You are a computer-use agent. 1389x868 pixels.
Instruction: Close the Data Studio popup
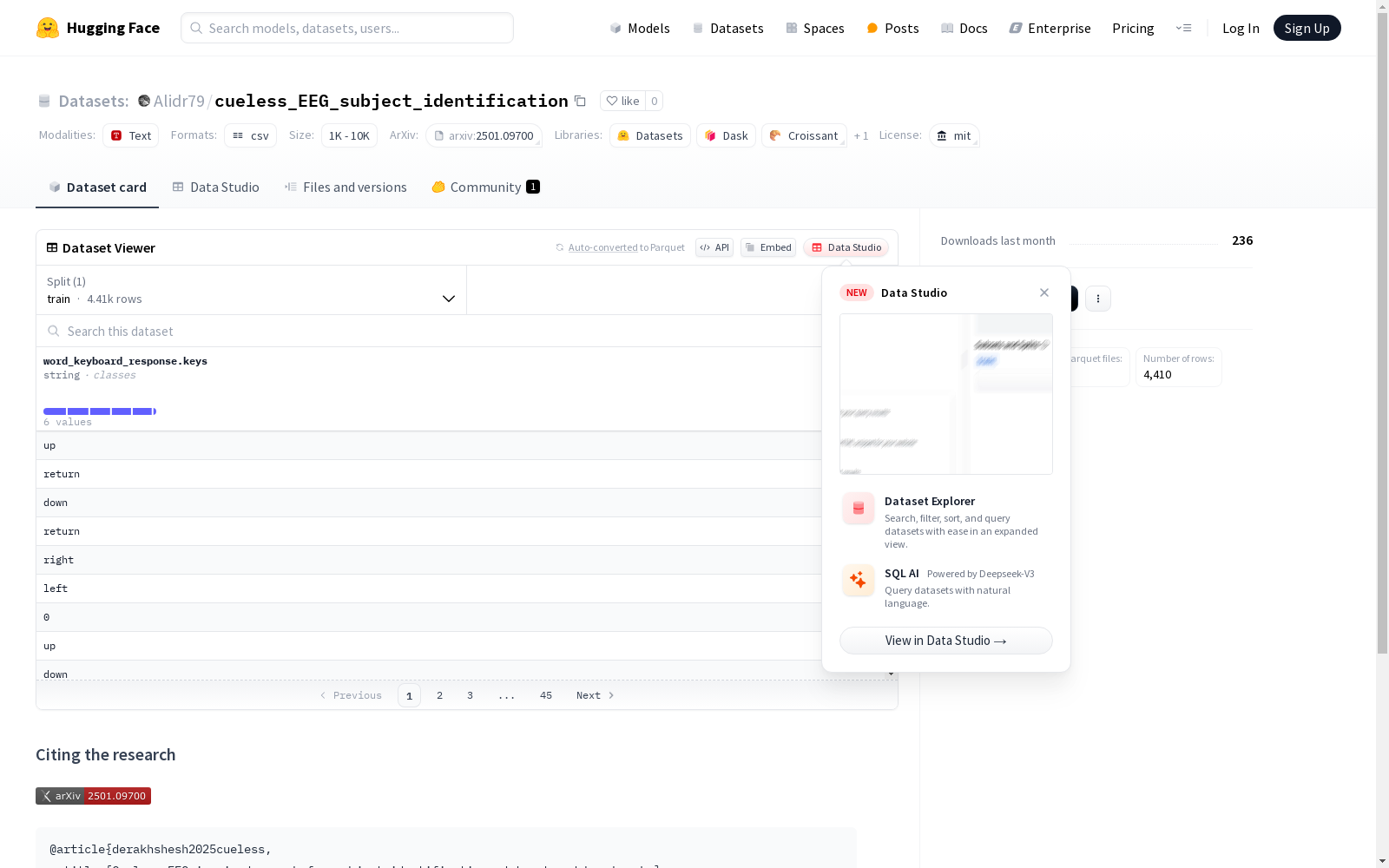pyautogui.click(x=1044, y=293)
